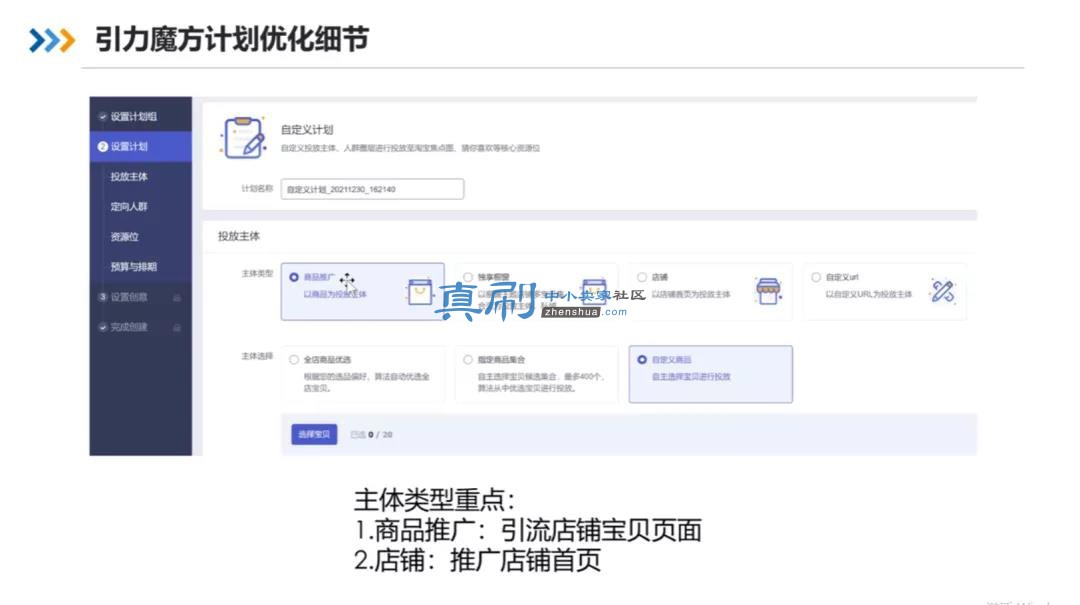Click the lock icon beside 设置创意

(x=177, y=298)
